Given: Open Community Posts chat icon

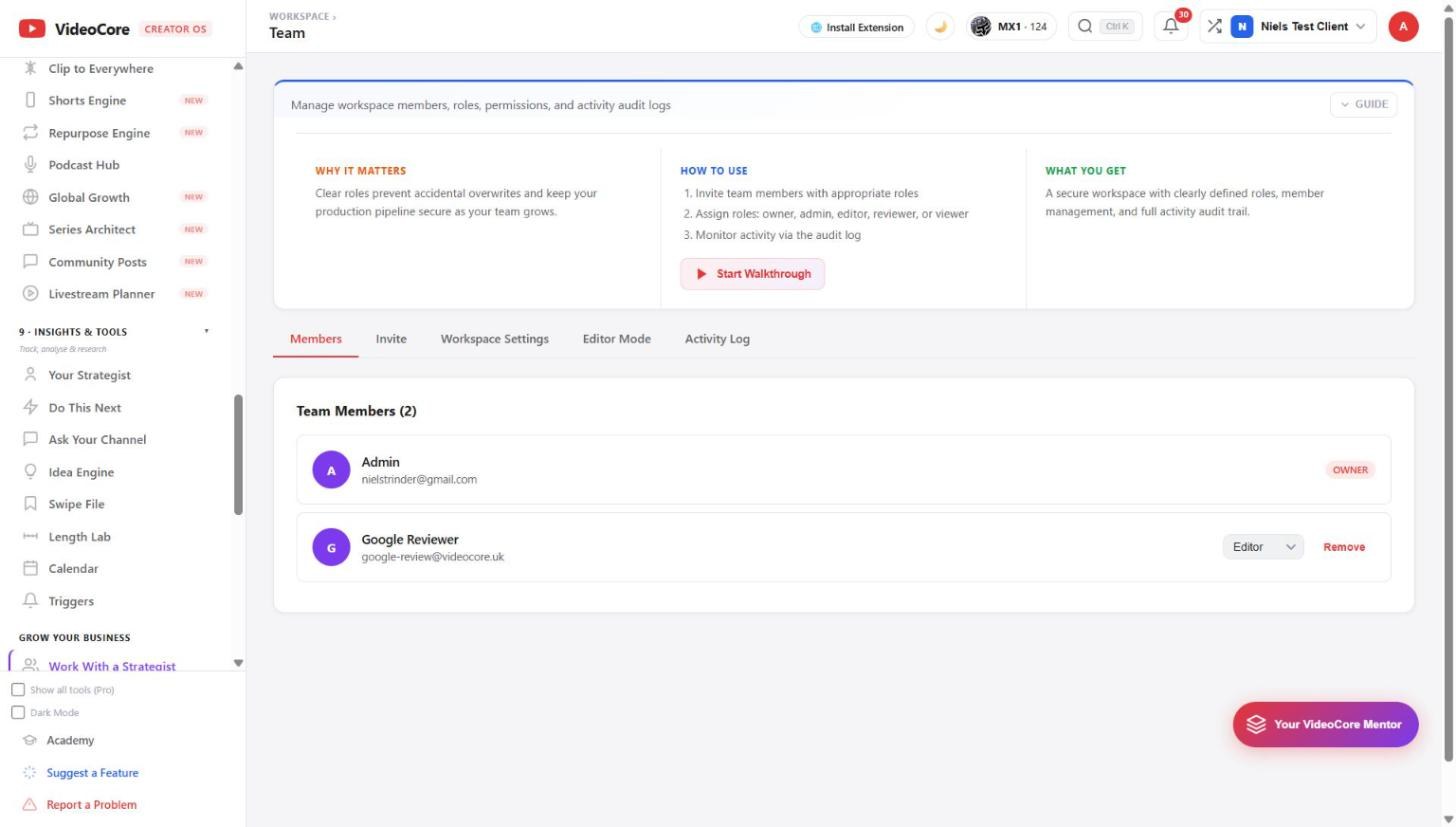Looking at the screenshot, I should click(30, 262).
